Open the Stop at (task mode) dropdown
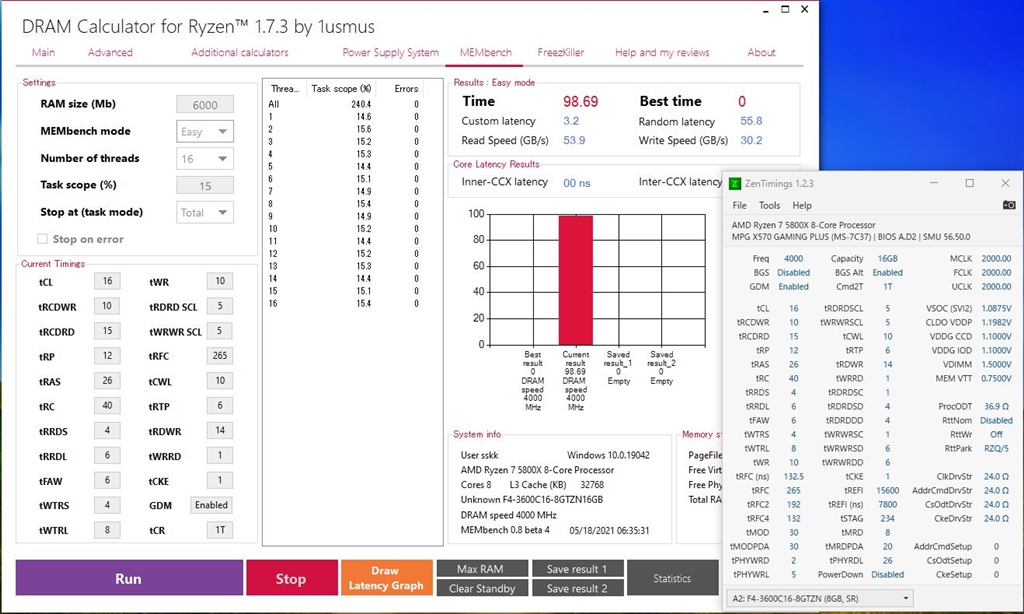The height and width of the screenshot is (614, 1024). pos(205,212)
